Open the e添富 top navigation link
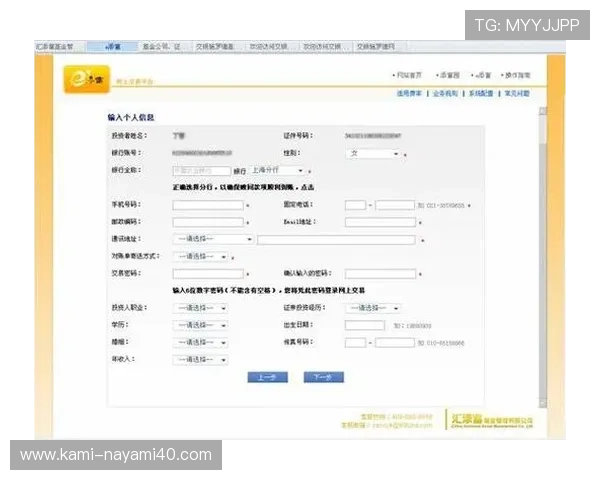This screenshot has width=600, height=480. pos(483,75)
